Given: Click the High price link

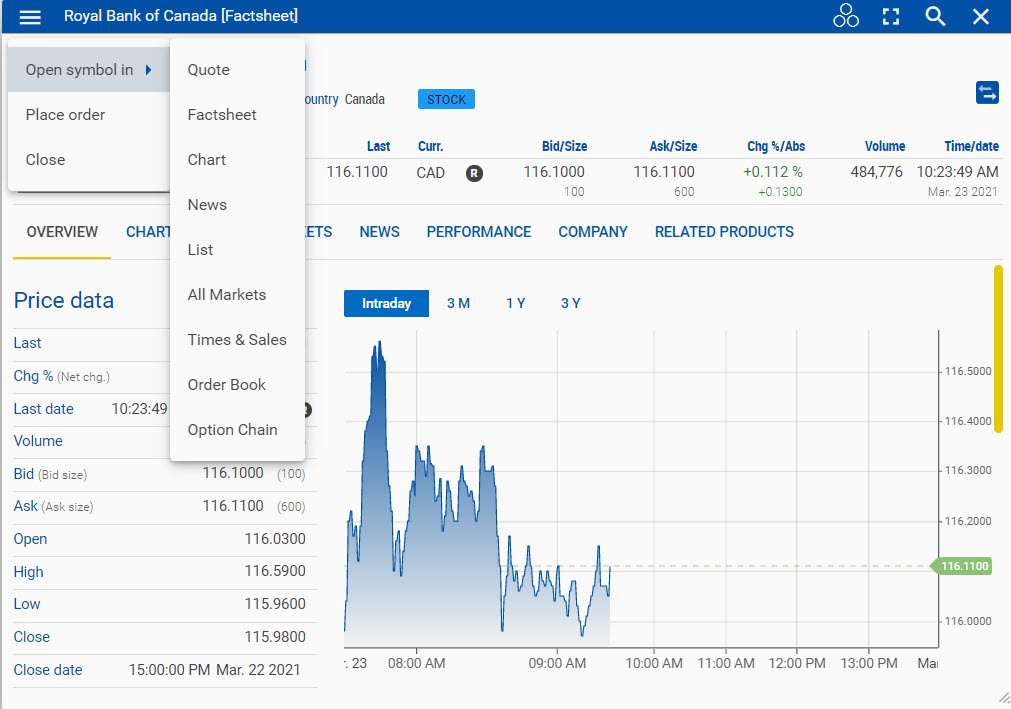Looking at the screenshot, I should [28, 571].
